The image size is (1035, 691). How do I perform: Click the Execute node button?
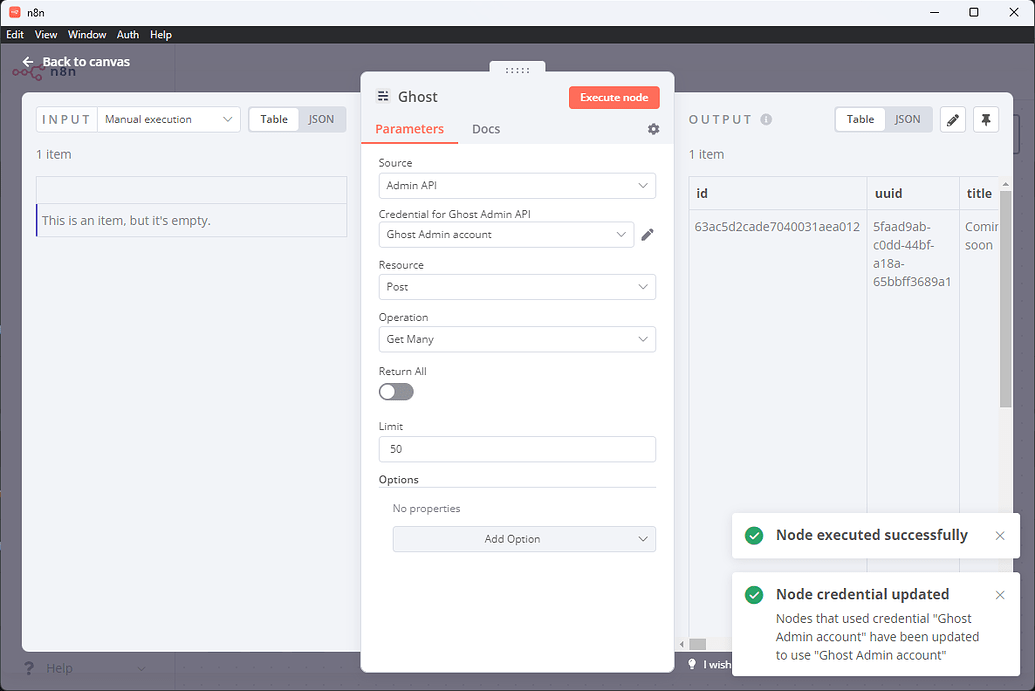(614, 97)
